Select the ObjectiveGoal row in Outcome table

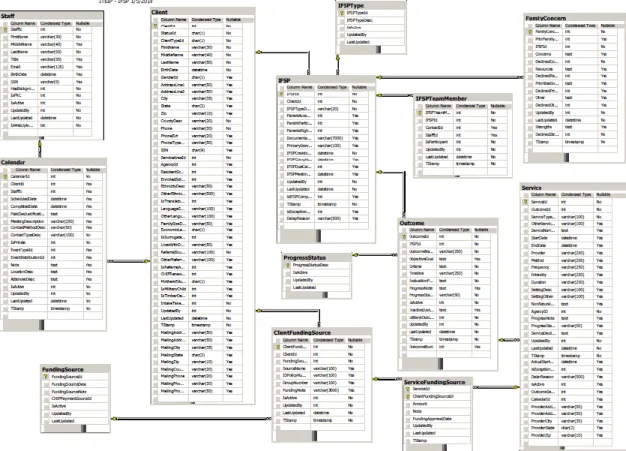click(446, 259)
